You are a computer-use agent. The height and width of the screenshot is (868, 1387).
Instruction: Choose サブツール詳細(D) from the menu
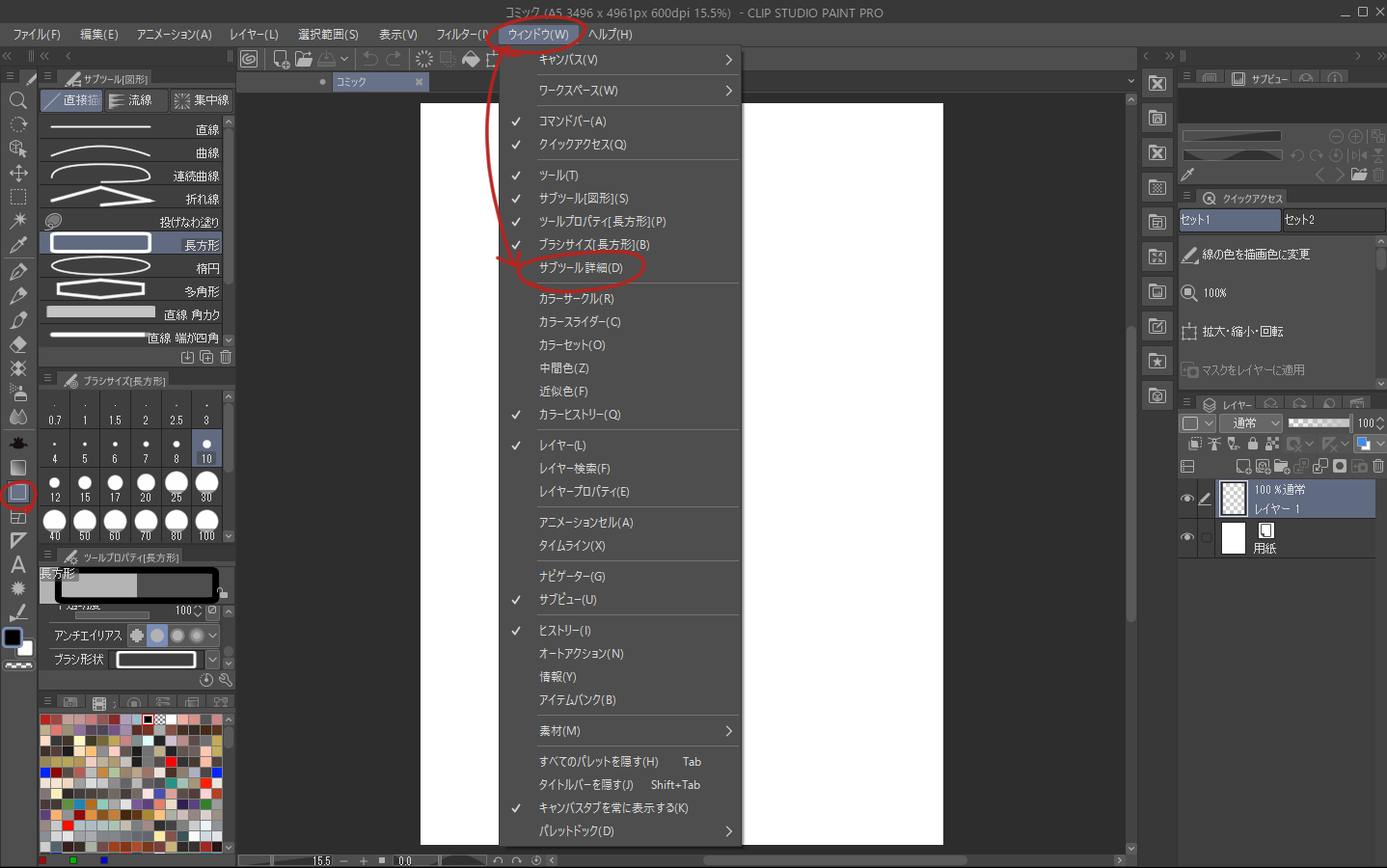coord(580,268)
